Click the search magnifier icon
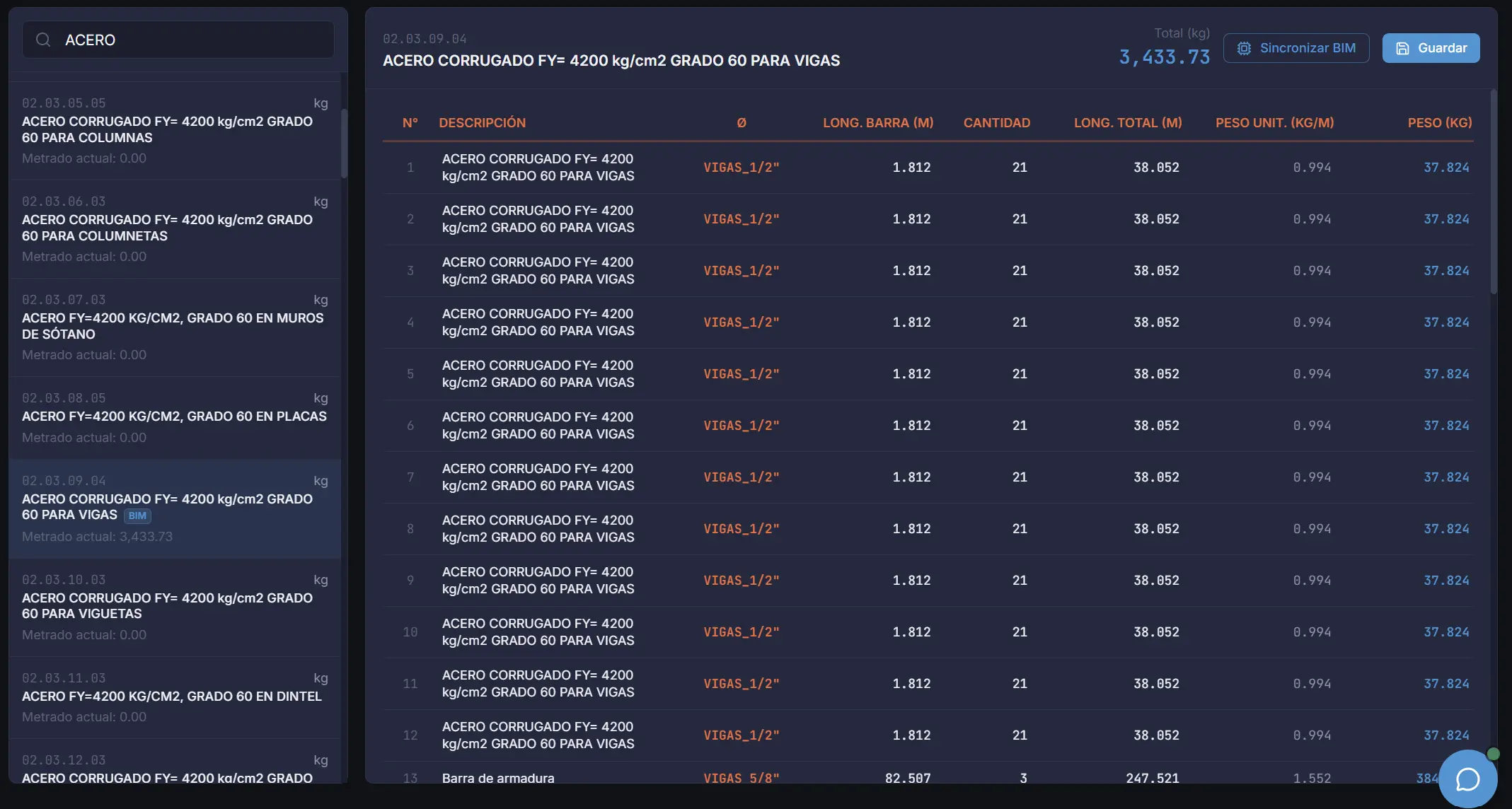The height and width of the screenshot is (809, 1512). pyautogui.click(x=43, y=40)
